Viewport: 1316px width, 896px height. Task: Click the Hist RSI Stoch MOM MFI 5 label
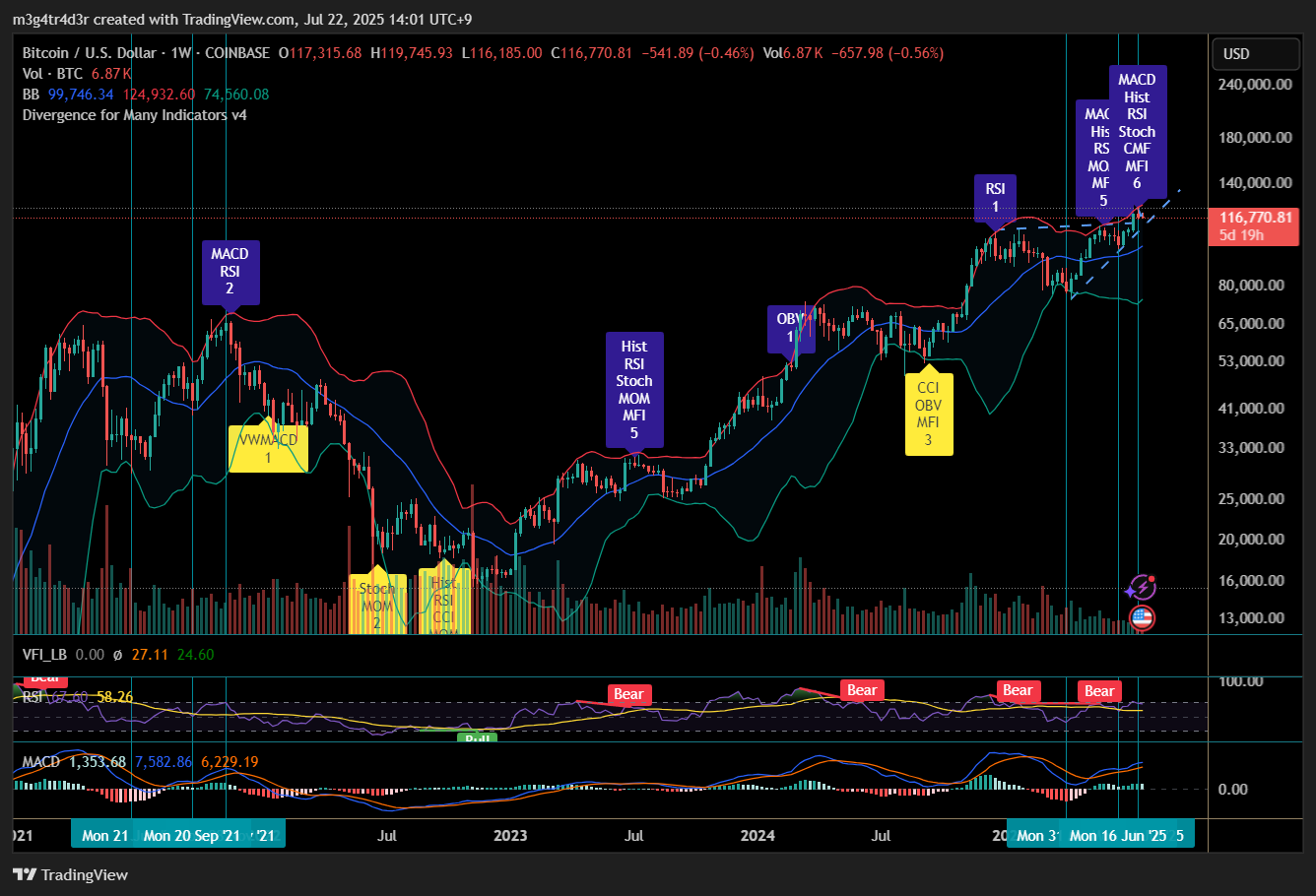click(634, 390)
